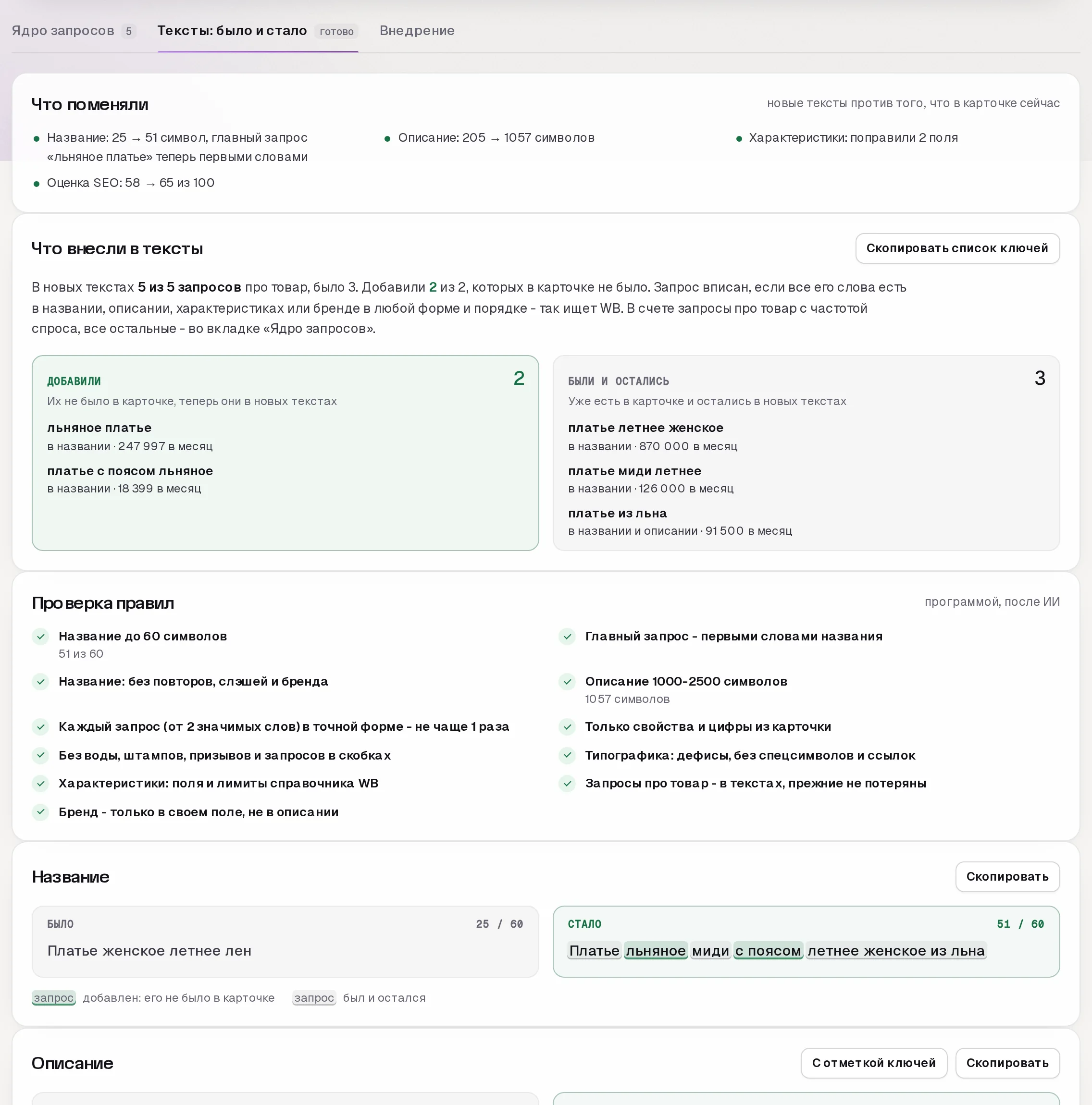Click the check icon for «Название: без повторов, слэшей и бренда»
Screen dimensions: 1092x1105
click(41, 682)
